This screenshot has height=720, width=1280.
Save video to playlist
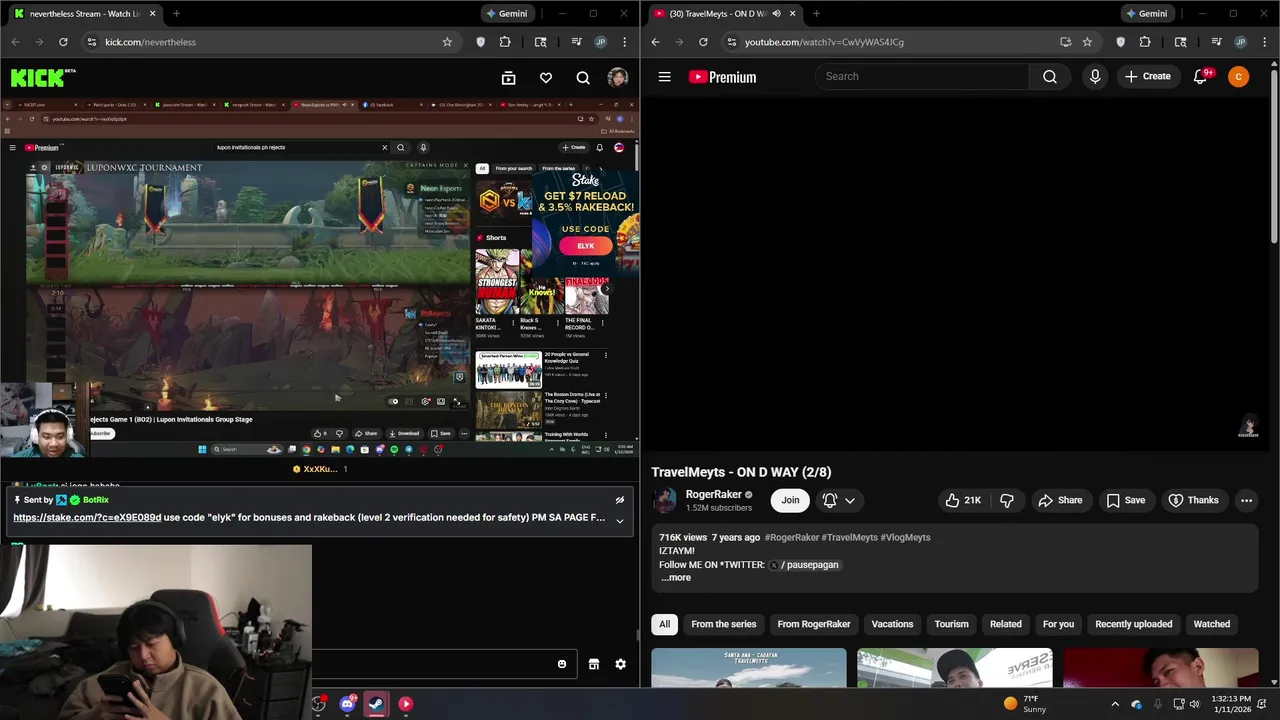tap(1125, 500)
